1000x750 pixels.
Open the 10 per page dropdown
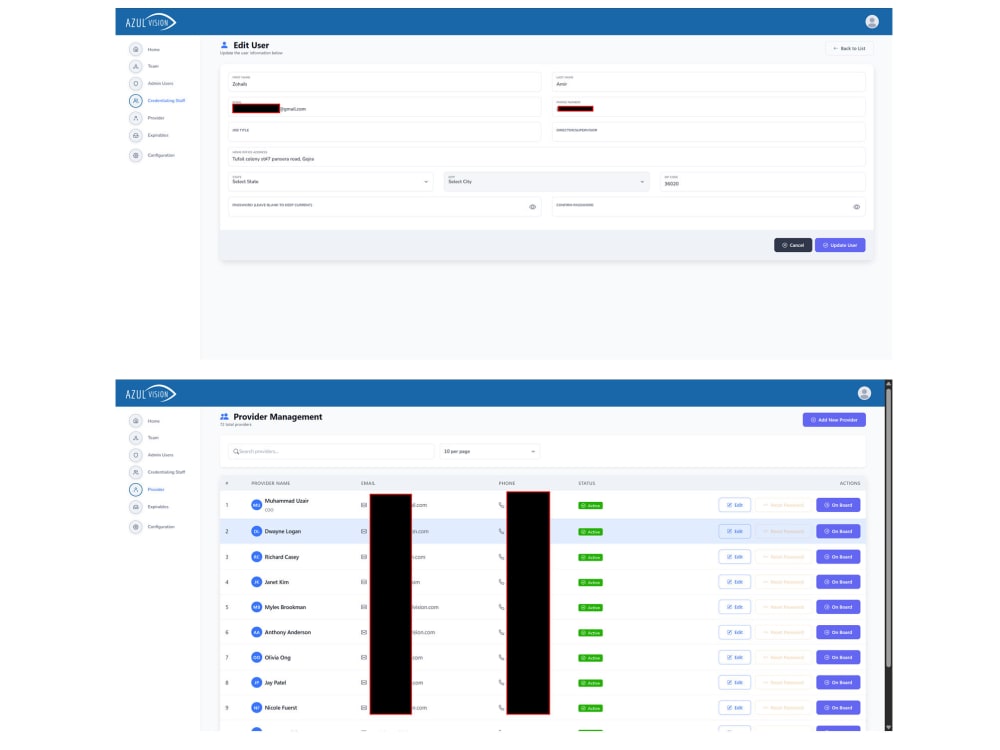point(489,452)
